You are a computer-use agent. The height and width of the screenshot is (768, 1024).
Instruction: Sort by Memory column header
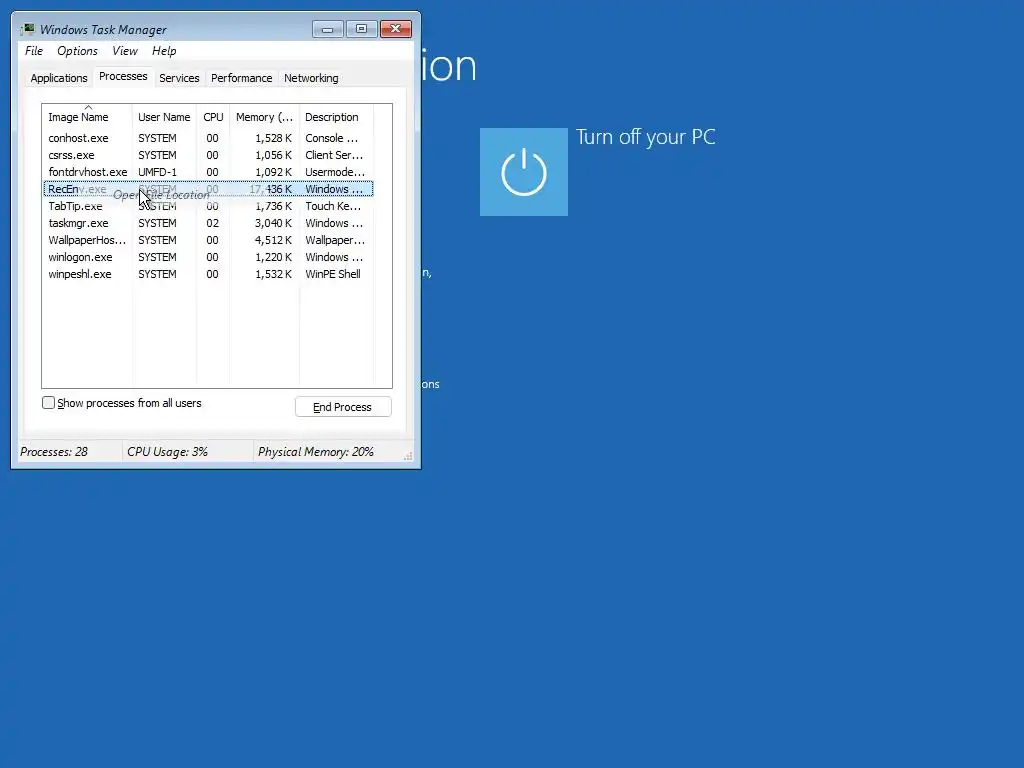coord(264,117)
